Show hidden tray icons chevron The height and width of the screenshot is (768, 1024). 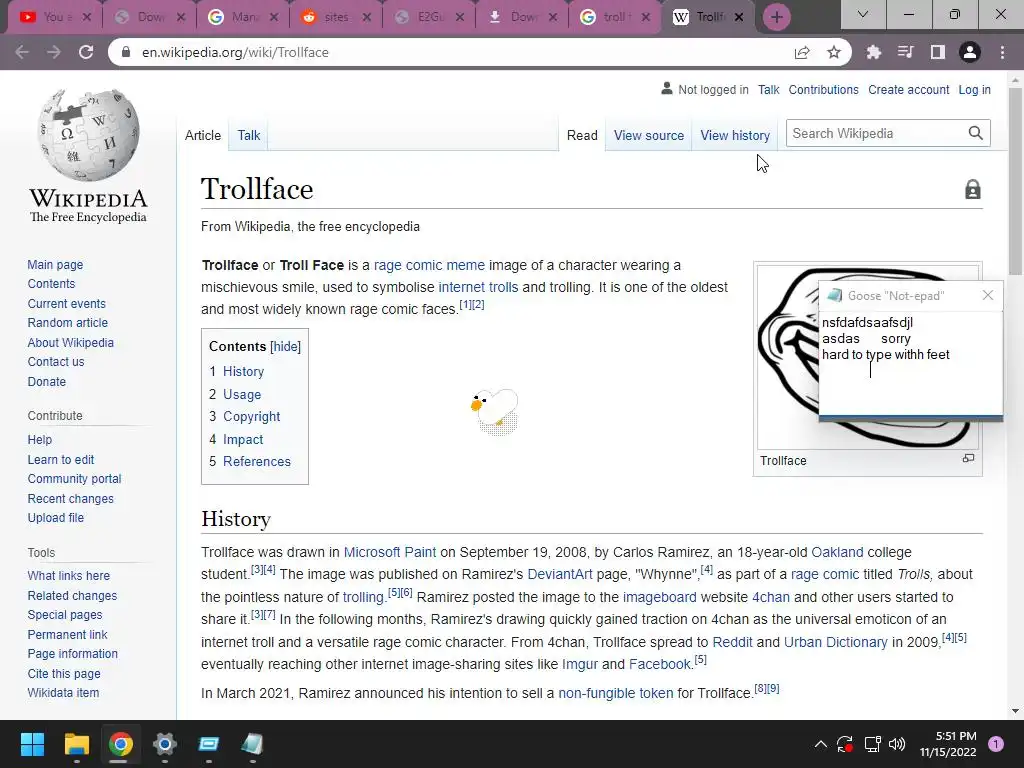[821, 744]
